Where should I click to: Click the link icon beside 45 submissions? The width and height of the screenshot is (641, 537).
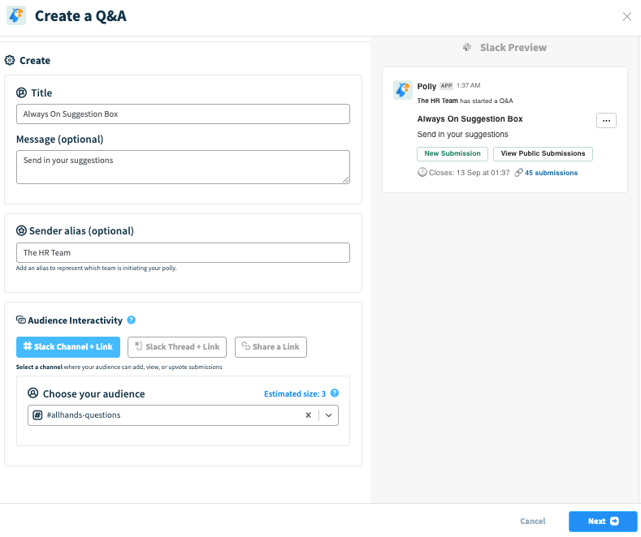519,172
